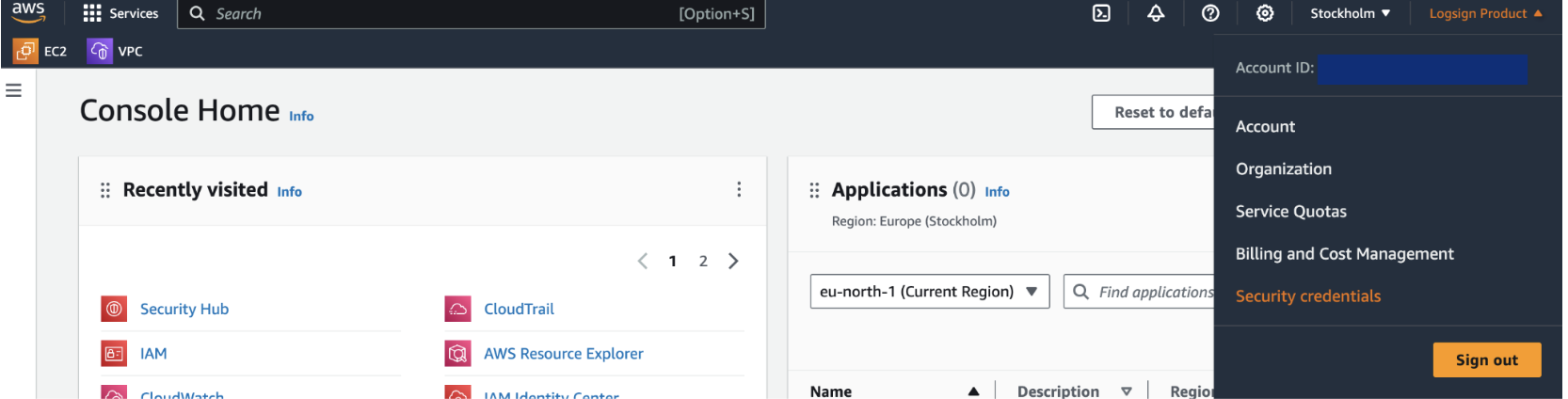Open the CloudTrail link
The width and height of the screenshot is (1568, 399).
click(x=519, y=309)
